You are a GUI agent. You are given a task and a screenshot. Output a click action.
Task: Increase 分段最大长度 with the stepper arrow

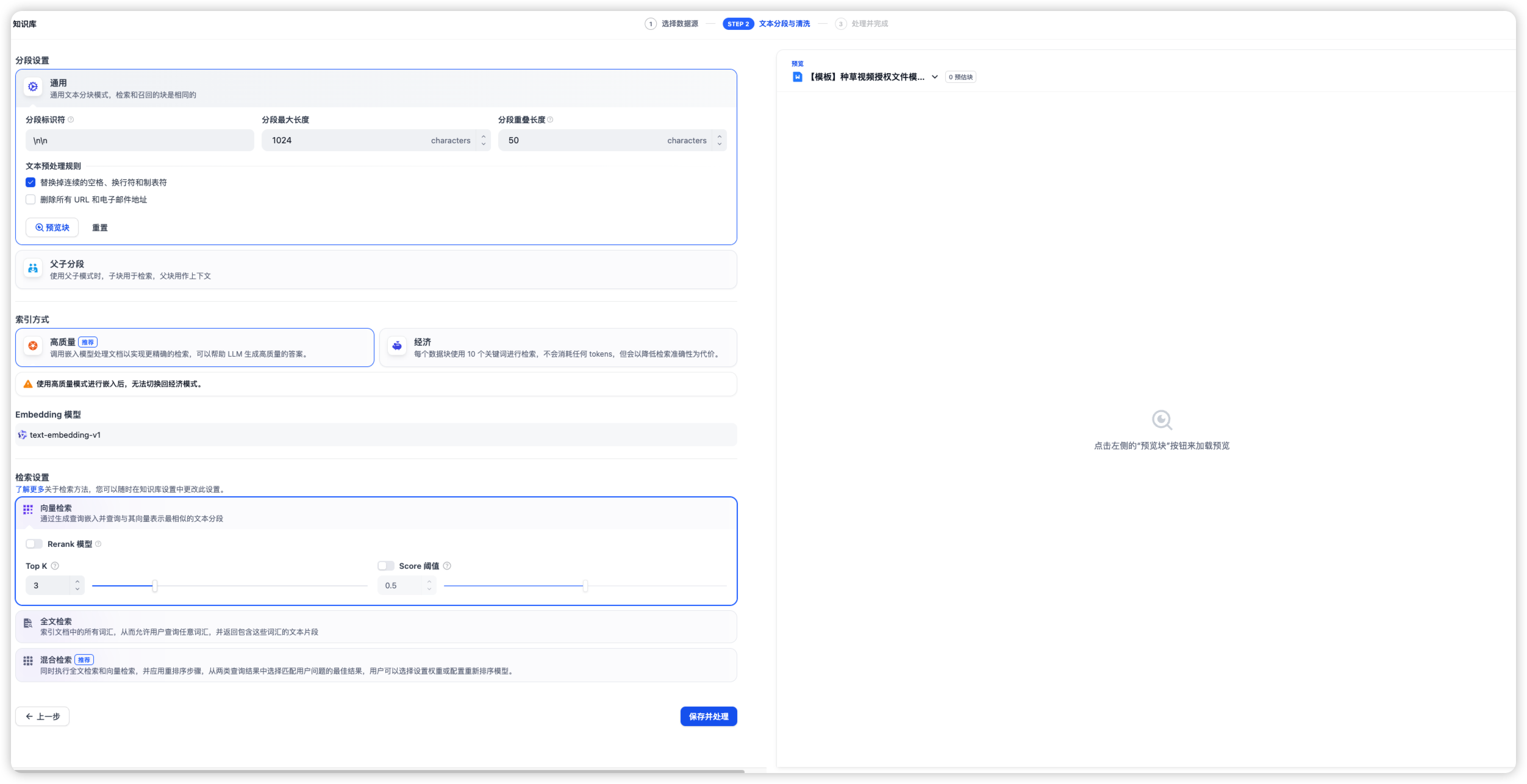click(x=484, y=137)
